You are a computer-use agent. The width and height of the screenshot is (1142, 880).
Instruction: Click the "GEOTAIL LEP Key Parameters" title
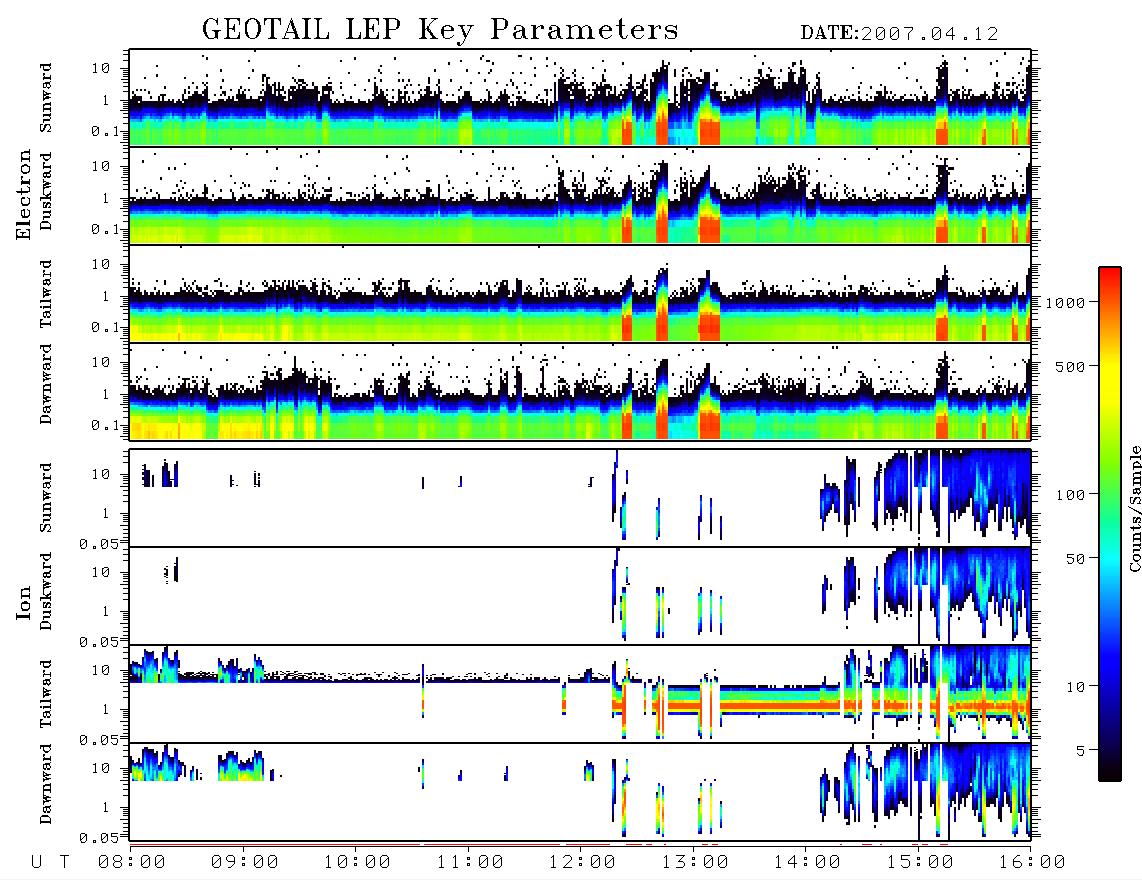440,30
